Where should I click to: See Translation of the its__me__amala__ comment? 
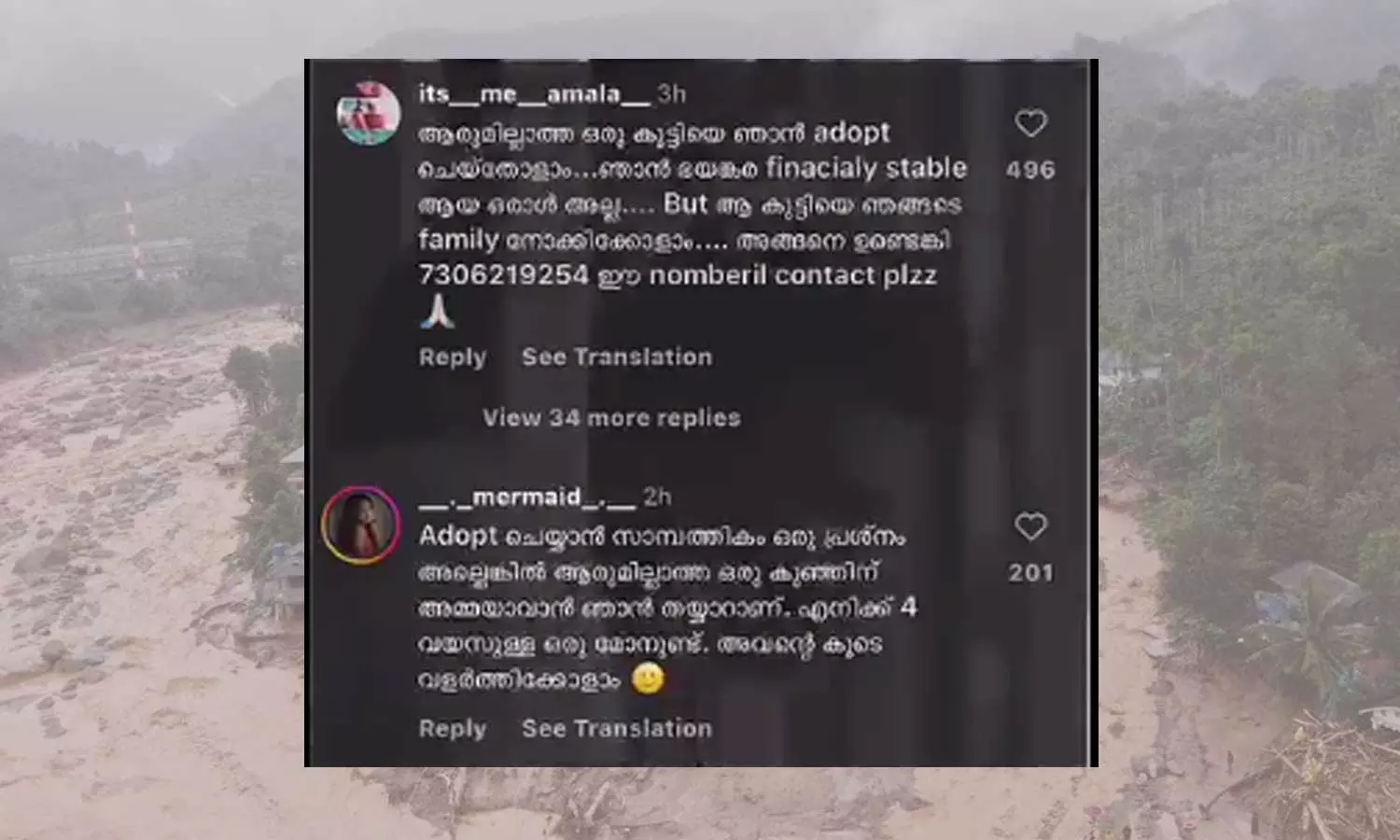(617, 357)
